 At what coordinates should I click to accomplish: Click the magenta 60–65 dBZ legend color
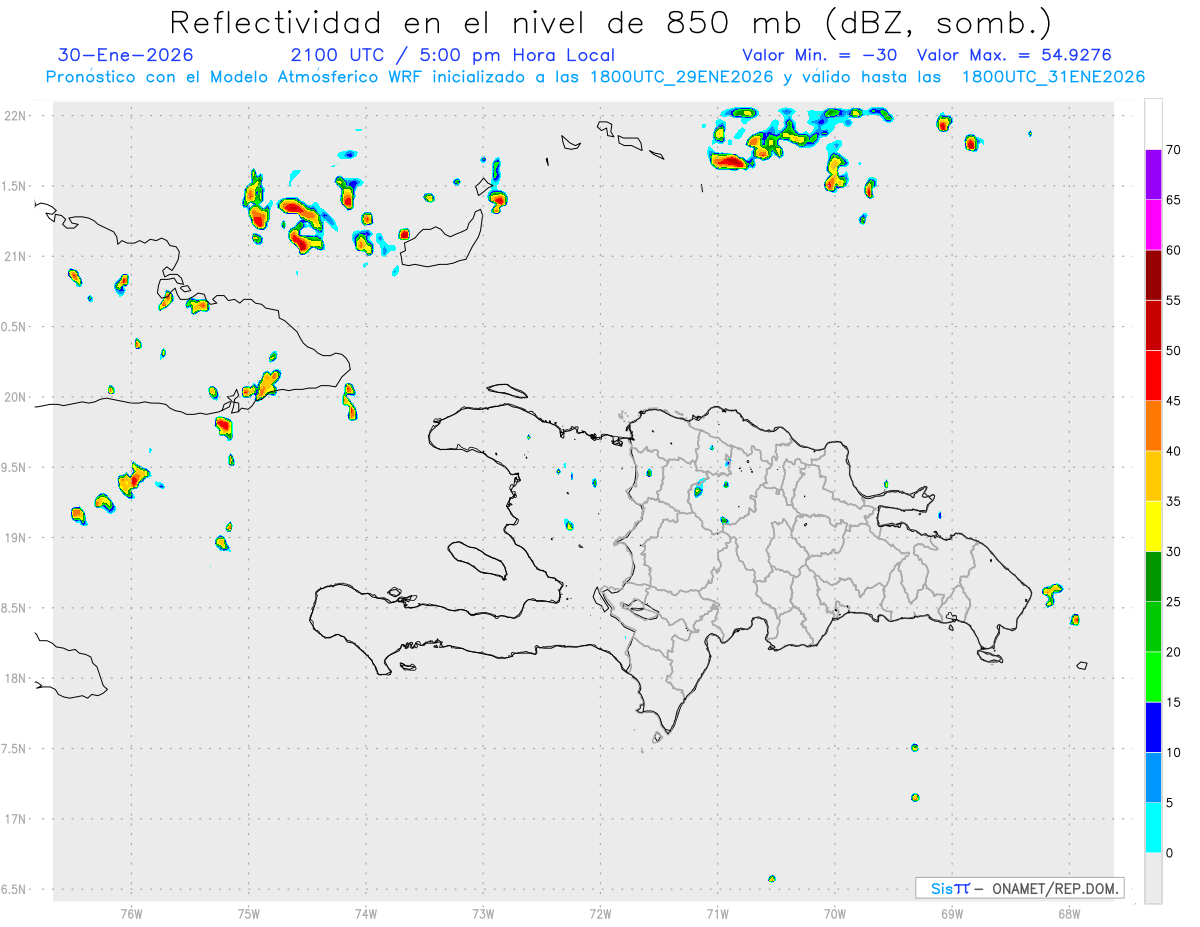click(x=1153, y=224)
